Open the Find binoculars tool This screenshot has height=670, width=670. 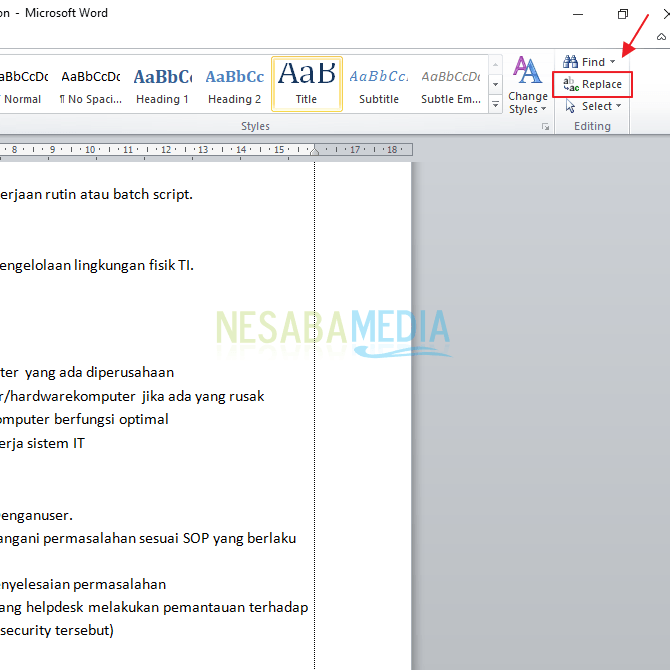584,62
